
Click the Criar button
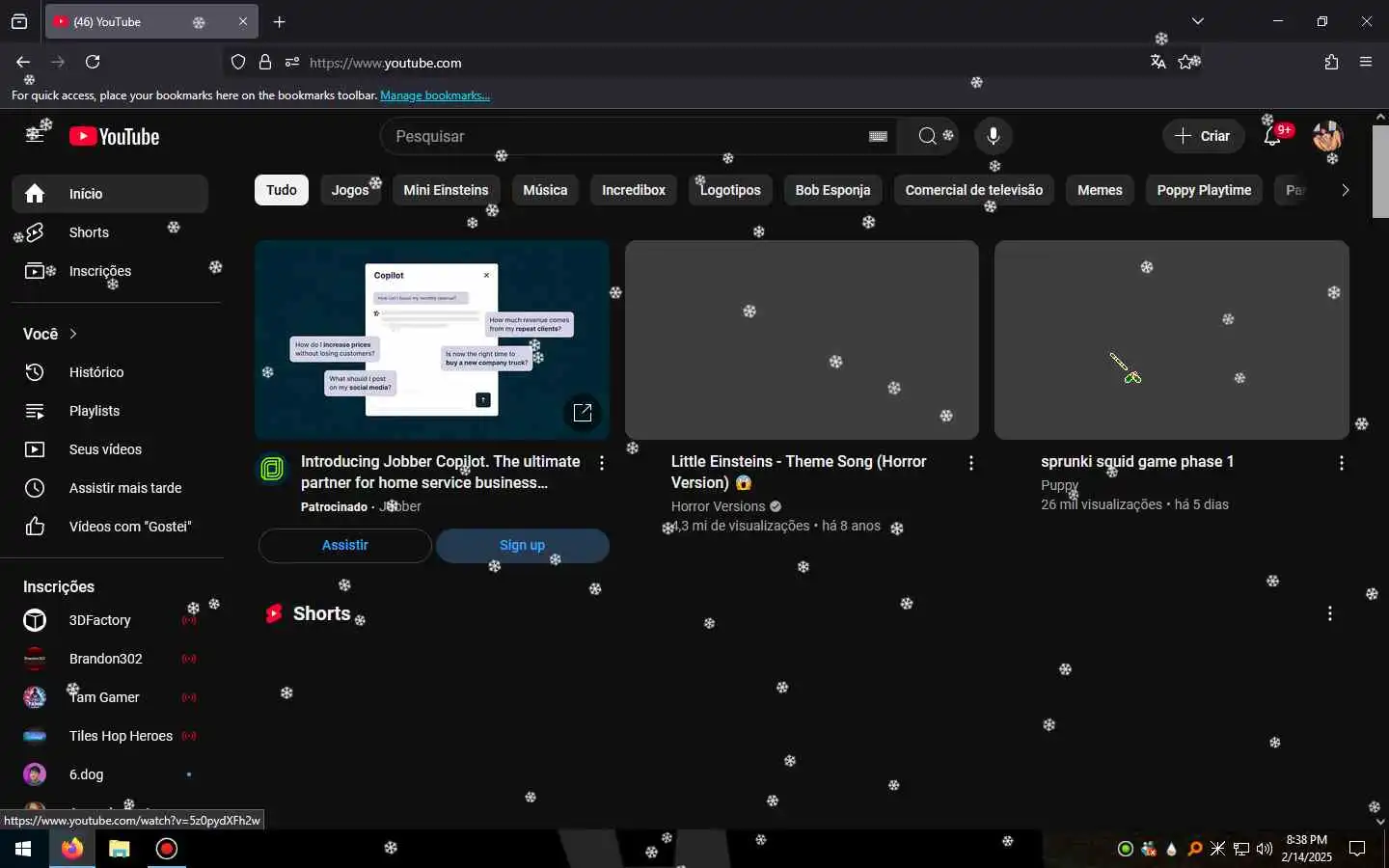pos(1202,136)
